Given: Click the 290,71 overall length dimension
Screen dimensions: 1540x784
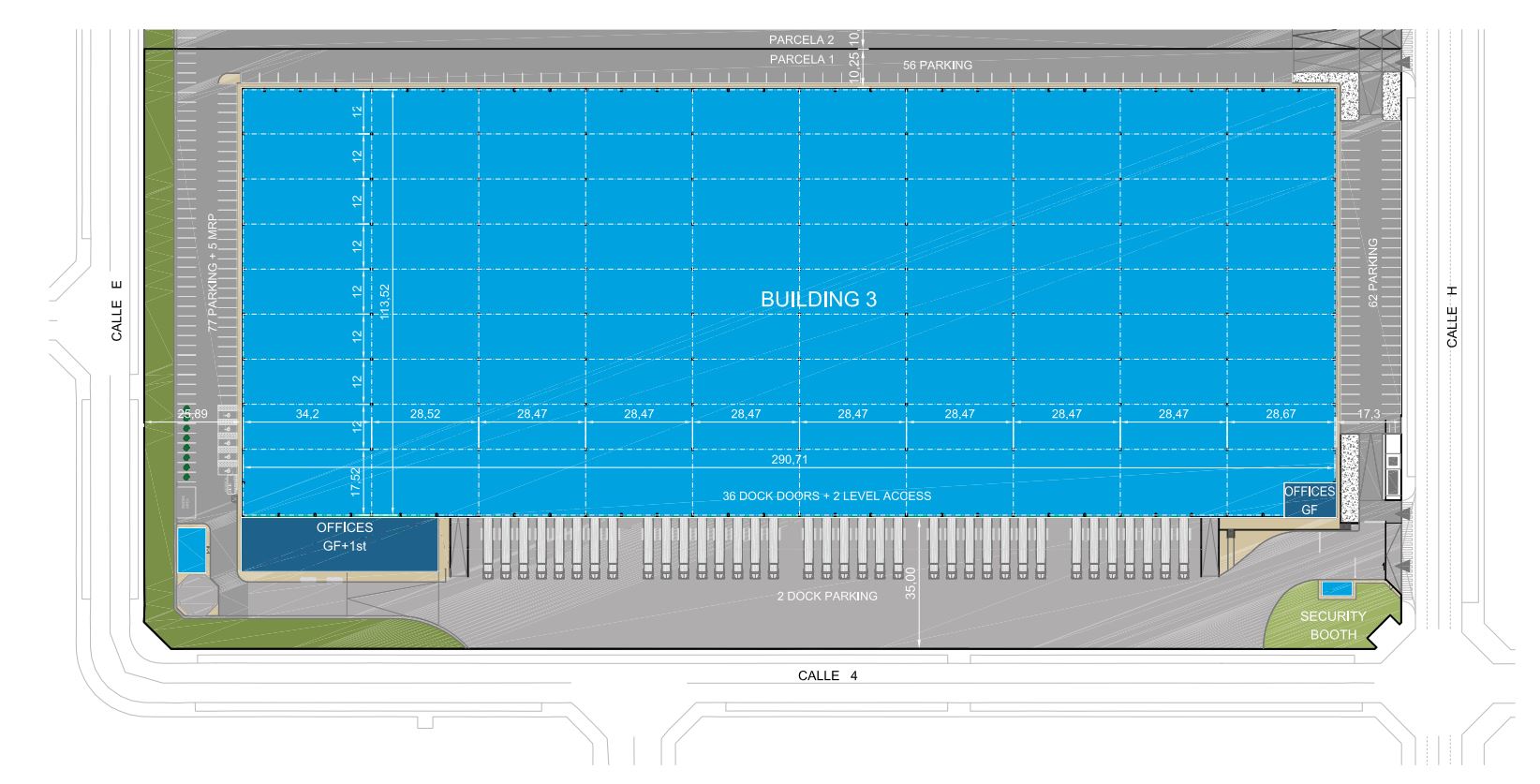Looking at the screenshot, I should (790, 460).
